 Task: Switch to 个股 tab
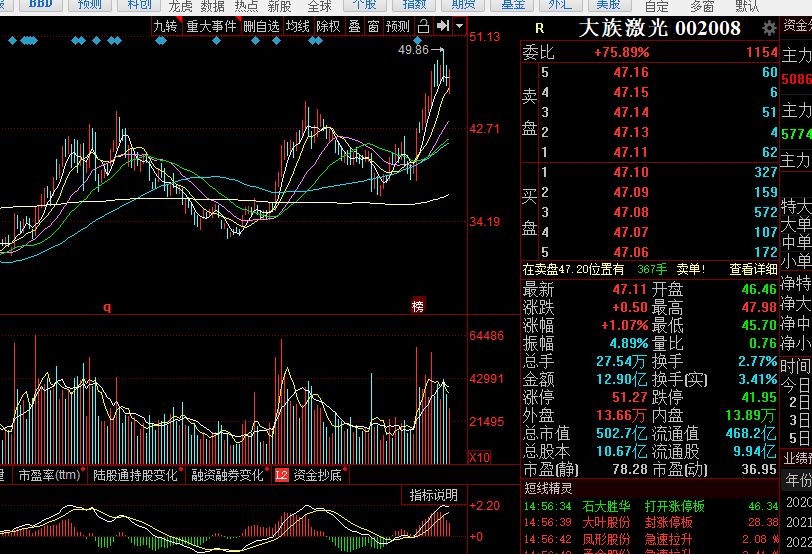(x=365, y=5)
